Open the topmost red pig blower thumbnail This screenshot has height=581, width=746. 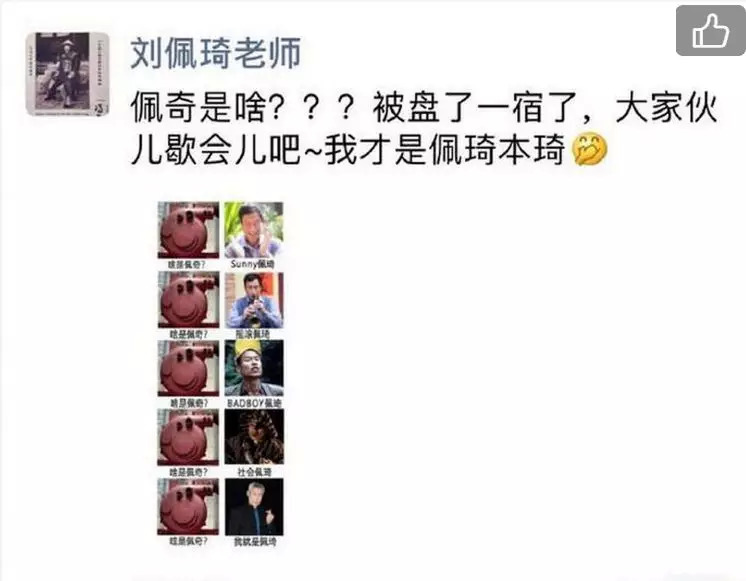[188, 230]
